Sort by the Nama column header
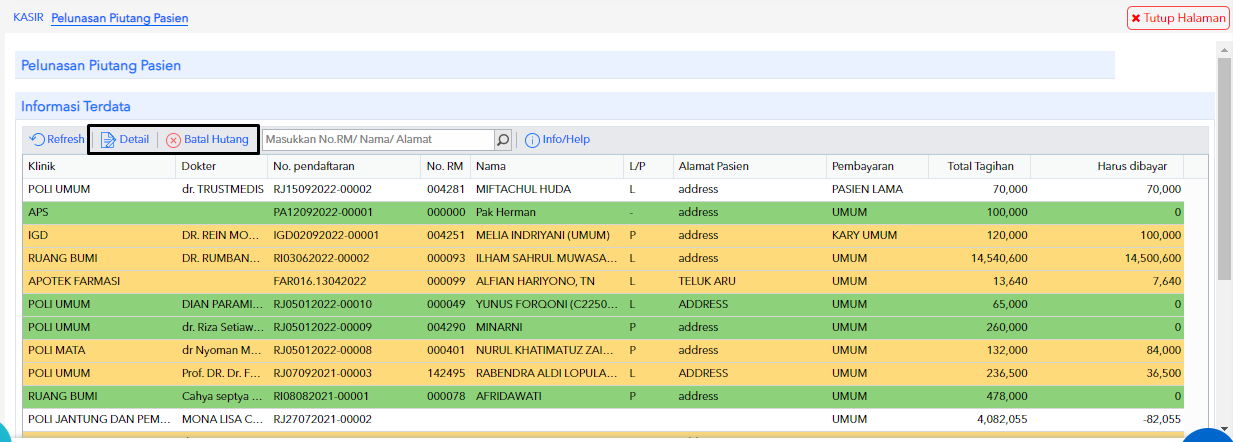 (546, 166)
